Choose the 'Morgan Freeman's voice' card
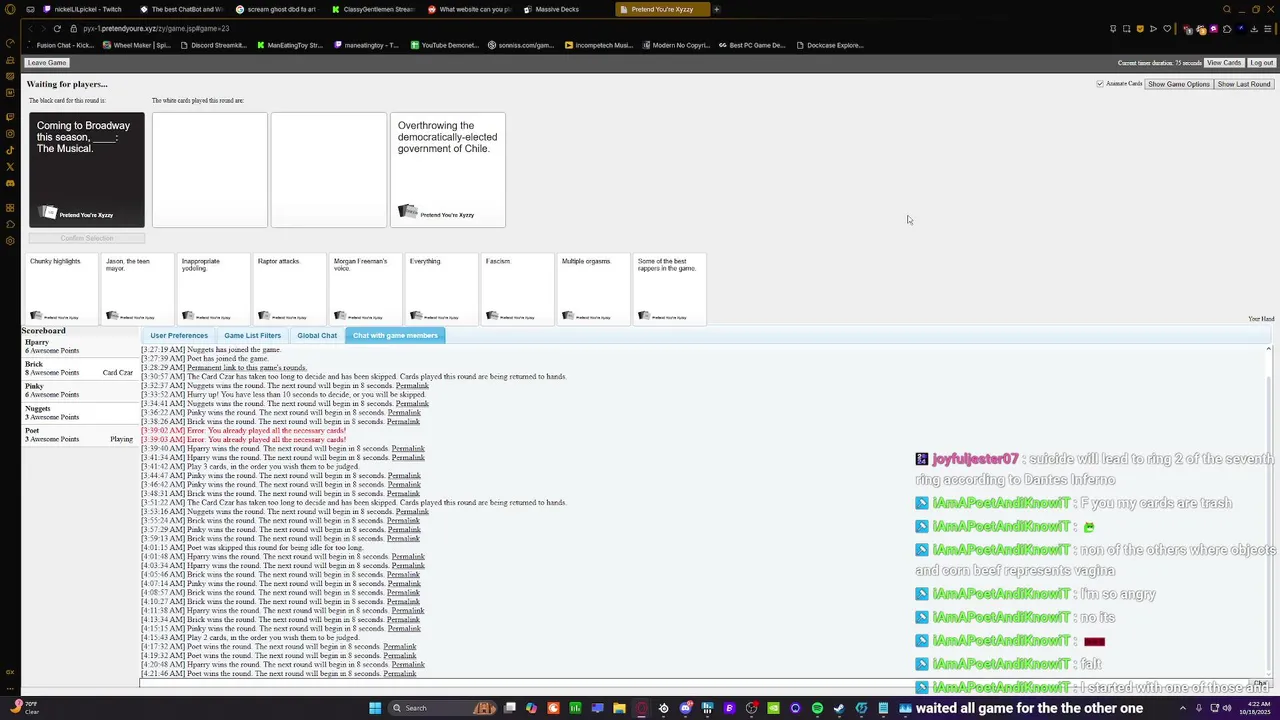Image resolution: width=1280 pixels, height=720 pixels. pos(364,289)
